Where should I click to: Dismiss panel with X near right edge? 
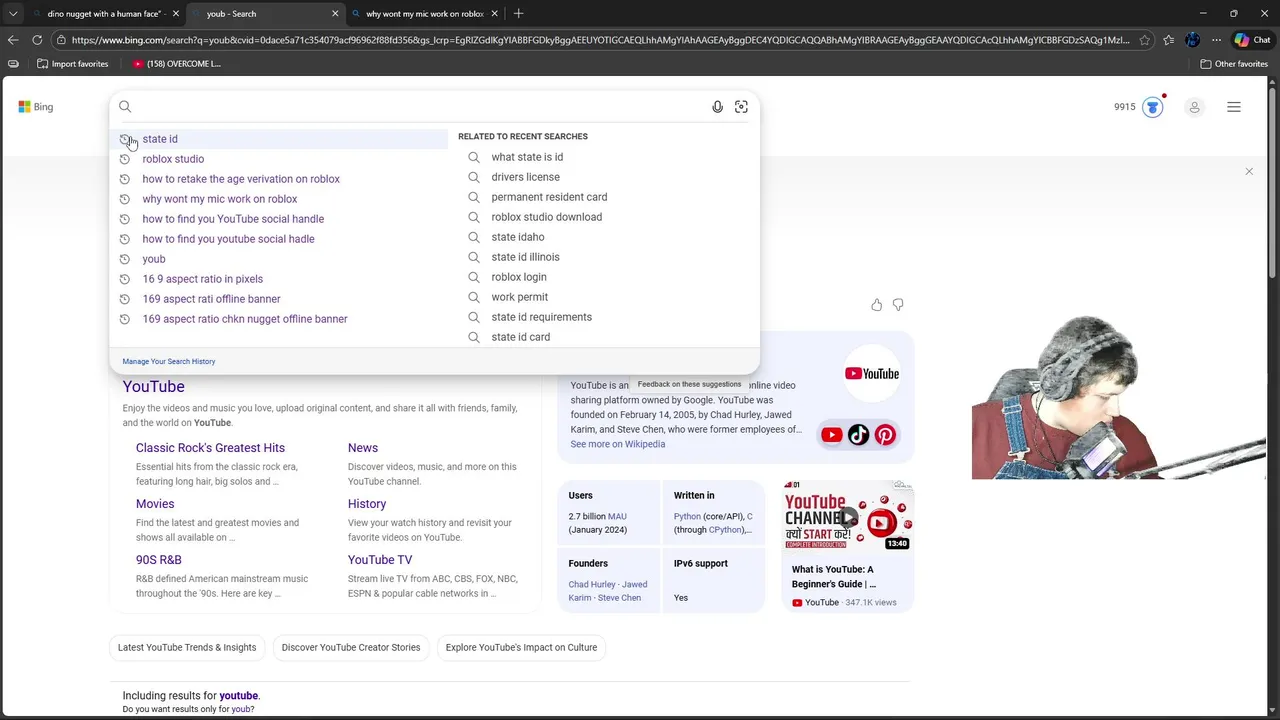click(x=1249, y=172)
